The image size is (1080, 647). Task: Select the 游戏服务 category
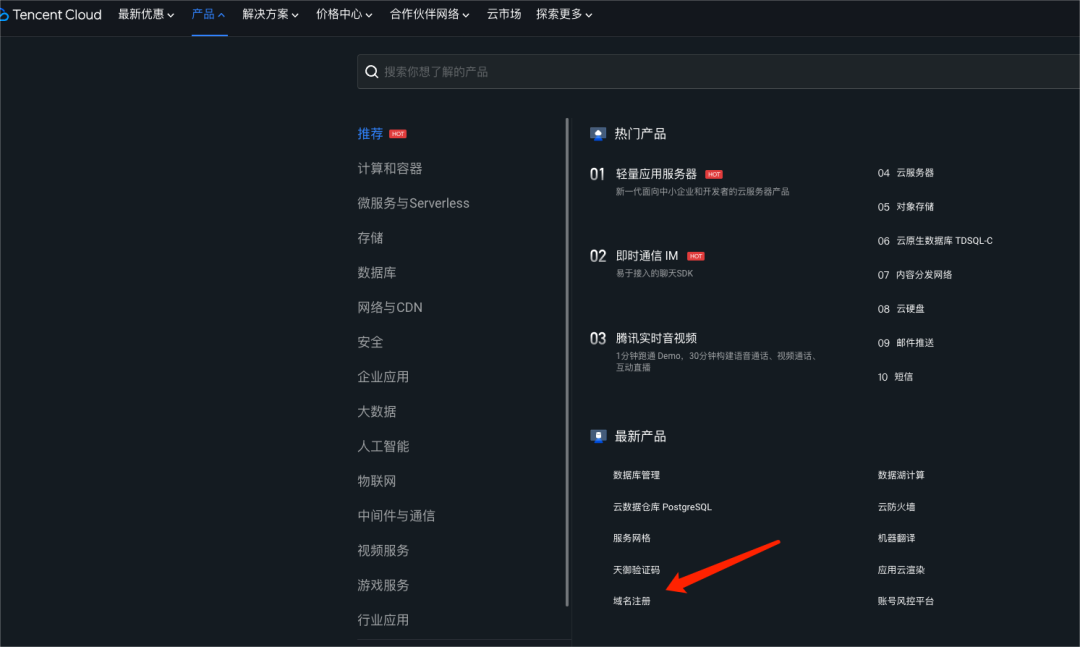click(x=383, y=585)
